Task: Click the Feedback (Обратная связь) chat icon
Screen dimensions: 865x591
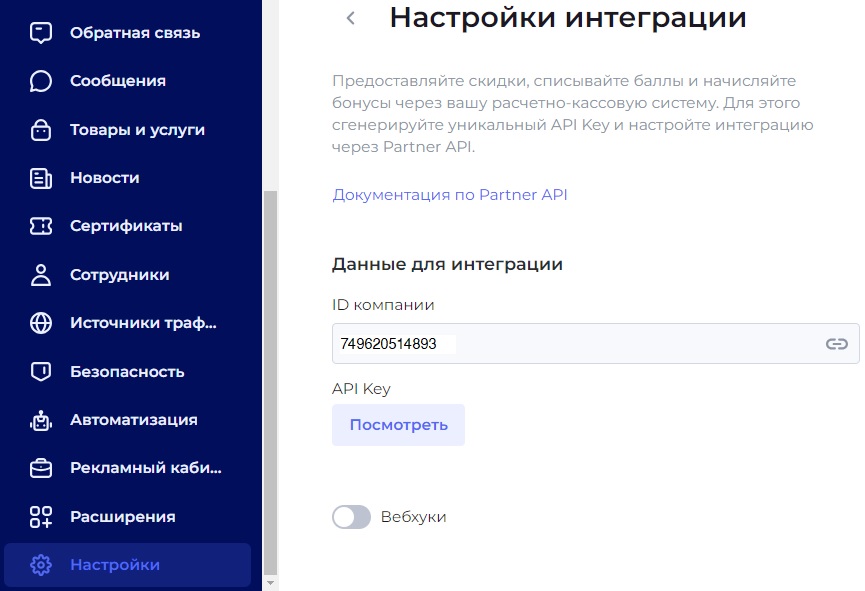Action: click(x=41, y=33)
